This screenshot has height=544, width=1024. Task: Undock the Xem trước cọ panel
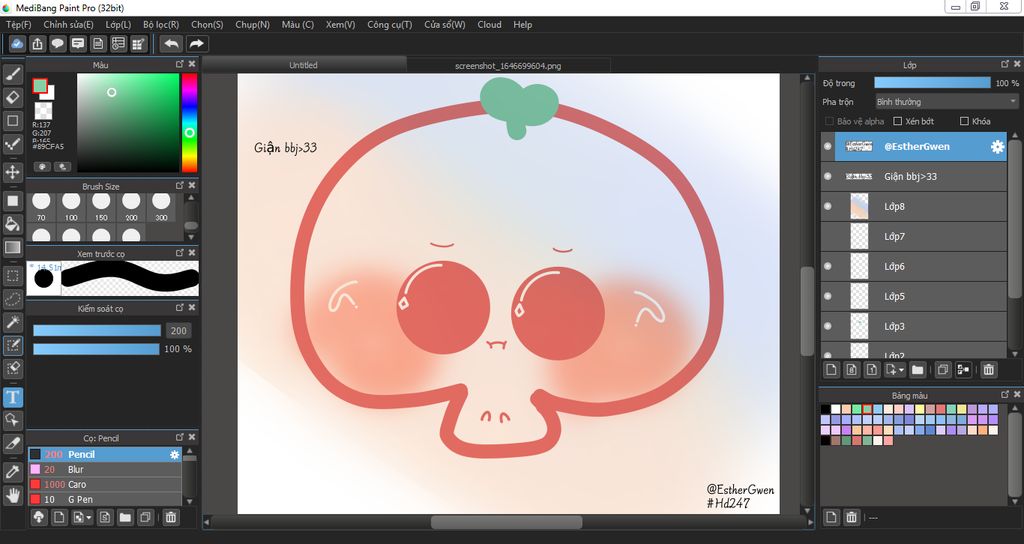click(180, 253)
